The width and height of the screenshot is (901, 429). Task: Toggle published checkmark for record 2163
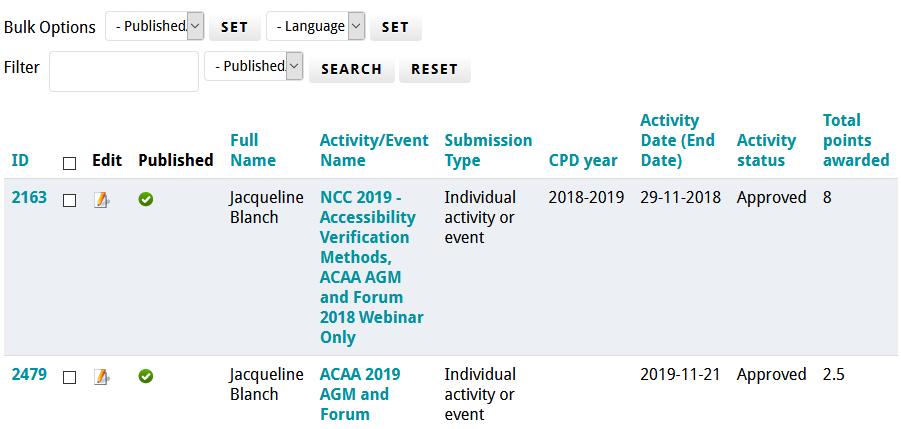[x=146, y=200]
